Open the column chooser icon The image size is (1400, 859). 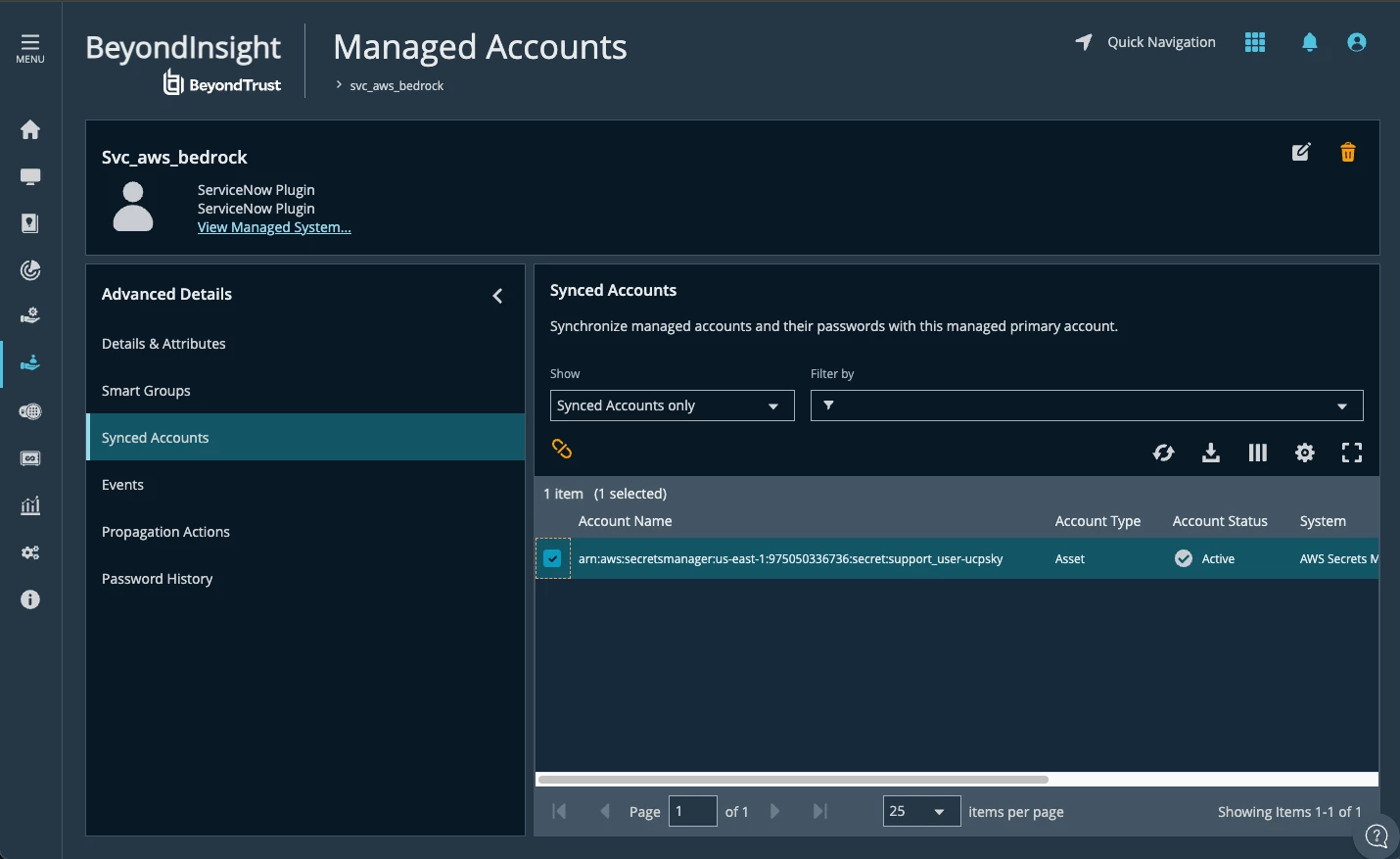pyautogui.click(x=1258, y=453)
